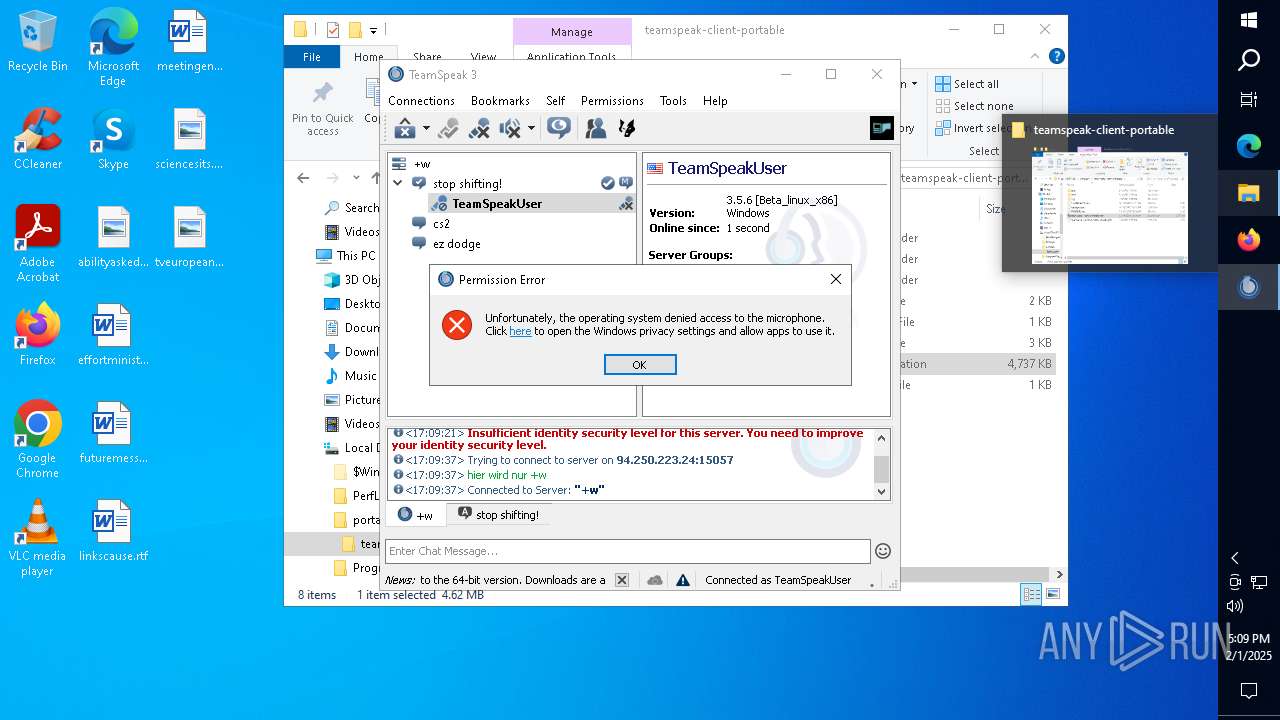The height and width of the screenshot is (720, 1280).
Task: Click the chat log scroll-down arrow
Action: 881,491
